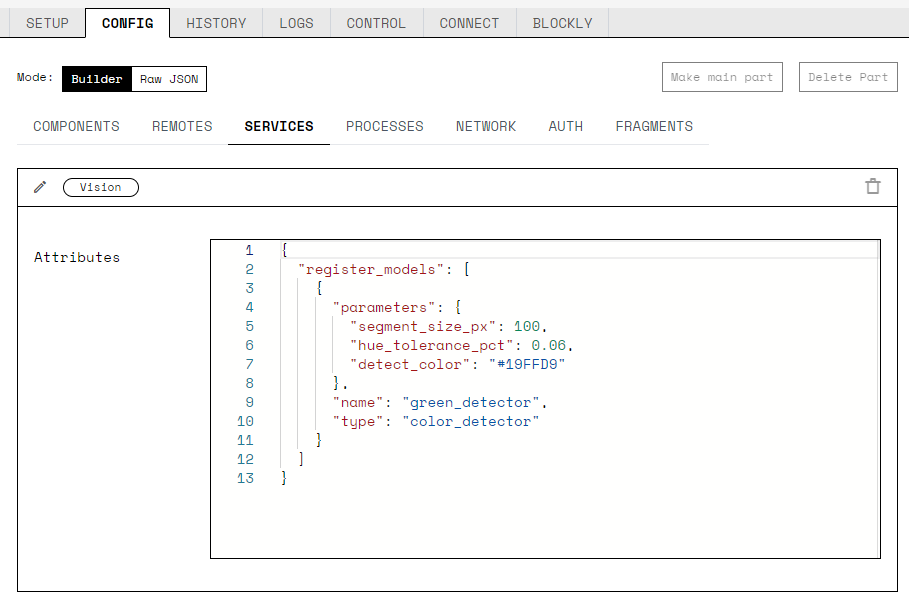909x601 pixels.
Task: Switch to the REMOTES tab
Action: (x=181, y=126)
